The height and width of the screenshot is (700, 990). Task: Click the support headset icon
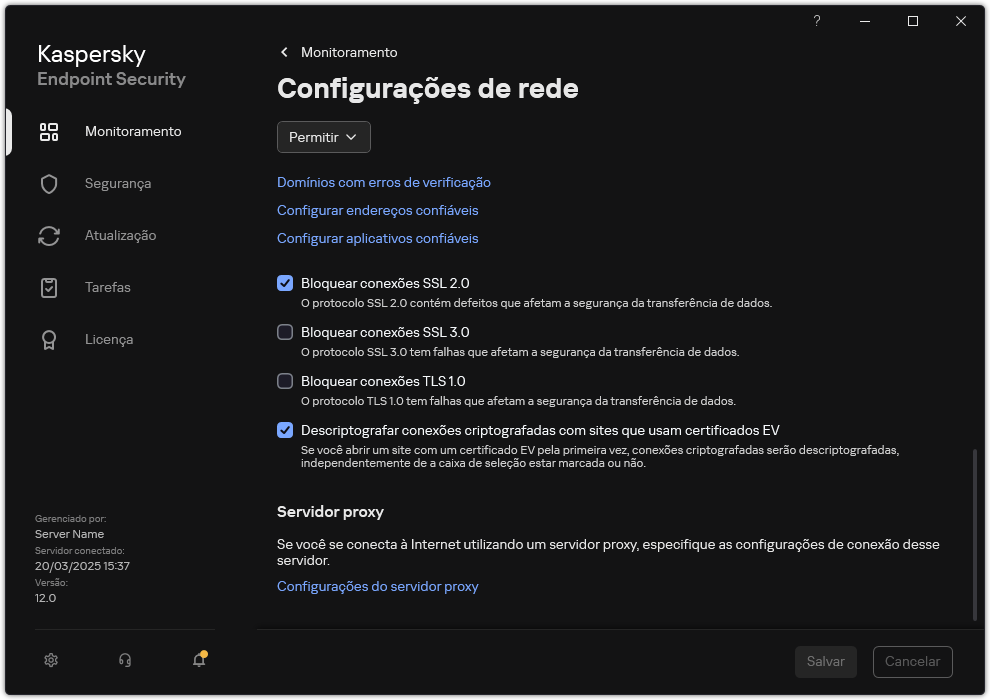pos(124,660)
